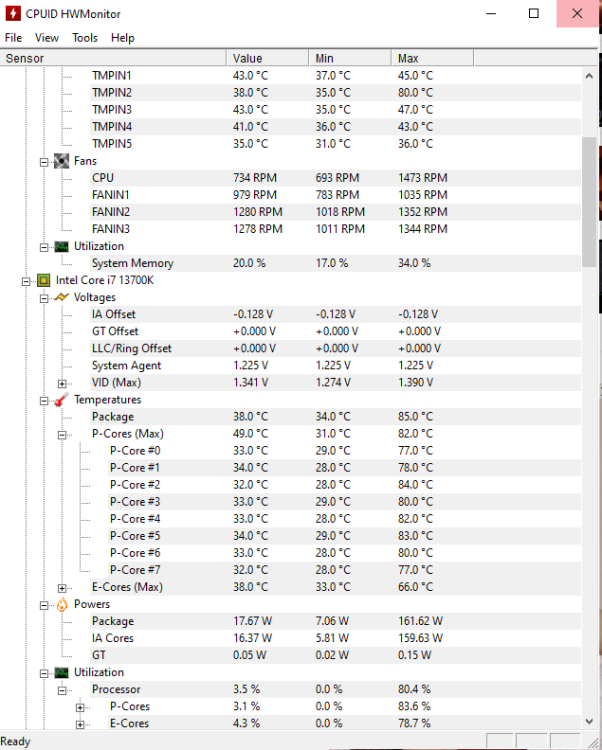This screenshot has height=750, width=602.
Task: Click the 1473 RPM max value
Action: 423,178
